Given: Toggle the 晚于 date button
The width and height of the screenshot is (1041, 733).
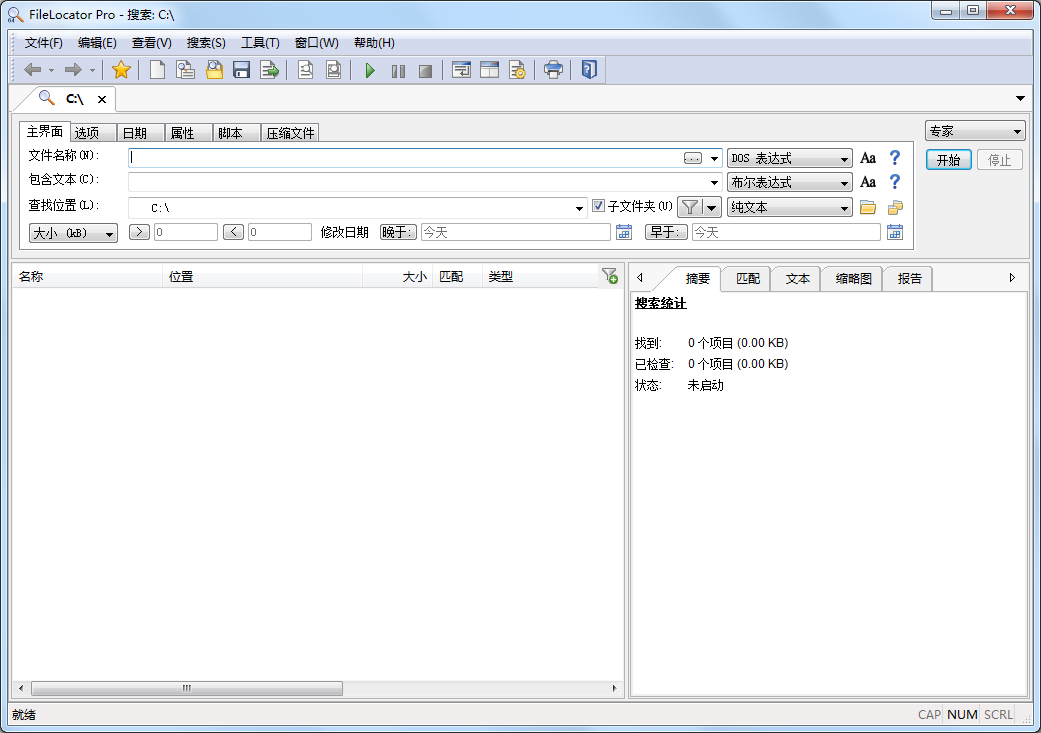Looking at the screenshot, I should click(x=398, y=232).
